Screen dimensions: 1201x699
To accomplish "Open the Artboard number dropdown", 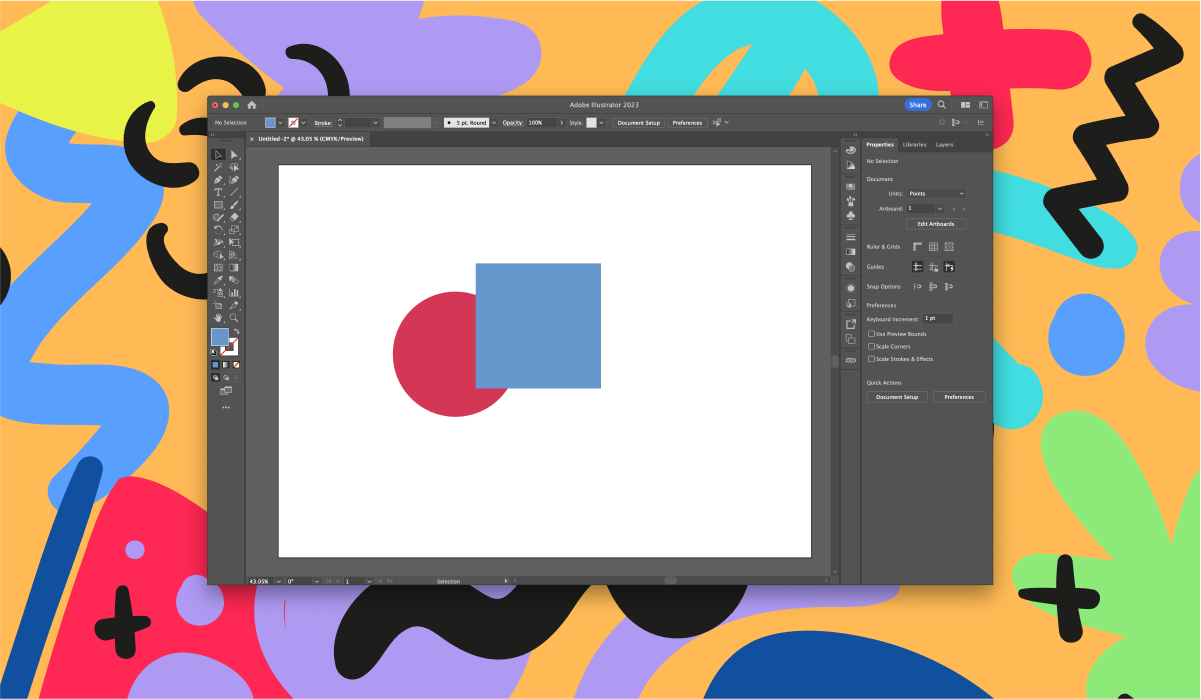I will coord(940,209).
